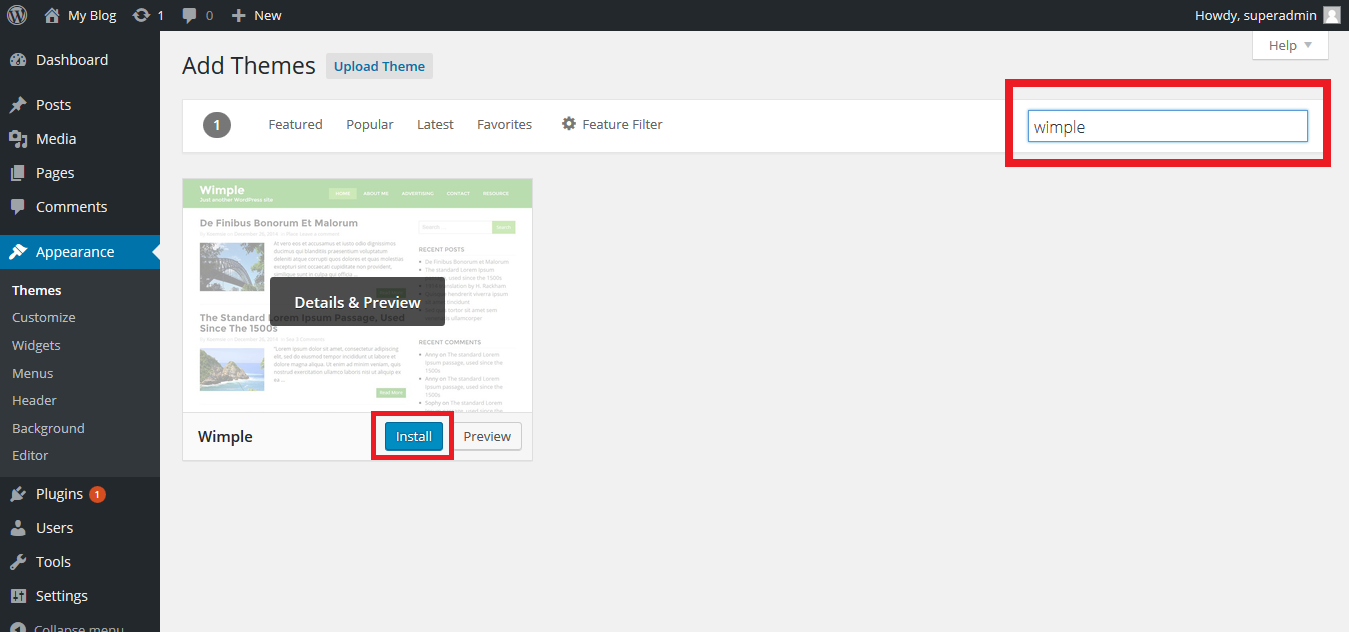Open the Popular themes tab
The height and width of the screenshot is (632, 1350).
coord(370,124)
